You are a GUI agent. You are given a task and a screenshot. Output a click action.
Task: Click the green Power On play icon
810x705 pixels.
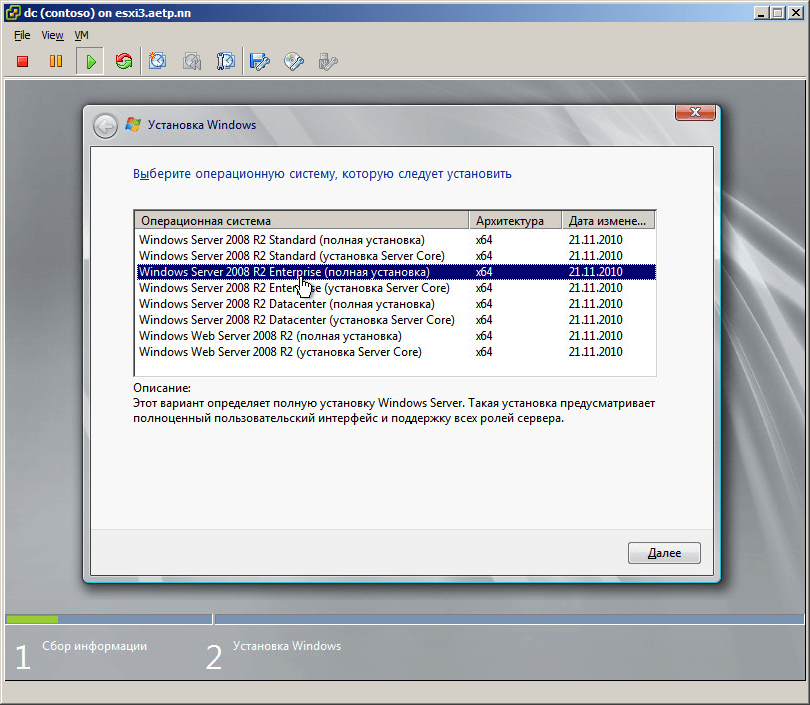pos(90,61)
